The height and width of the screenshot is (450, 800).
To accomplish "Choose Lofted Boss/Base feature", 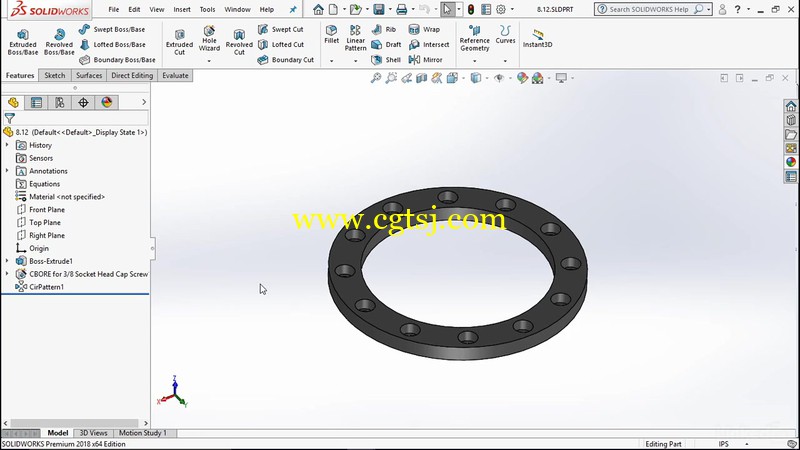I will pos(113,45).
